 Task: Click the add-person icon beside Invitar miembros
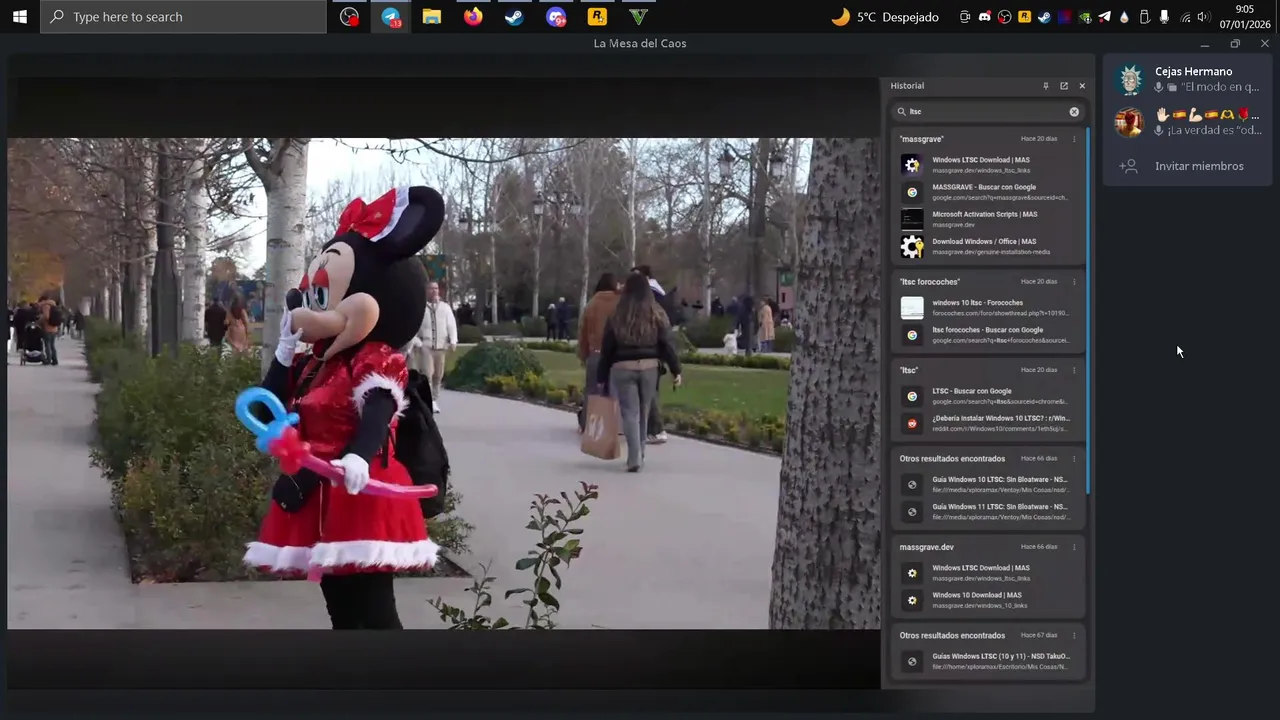(x=1129, y=166)
